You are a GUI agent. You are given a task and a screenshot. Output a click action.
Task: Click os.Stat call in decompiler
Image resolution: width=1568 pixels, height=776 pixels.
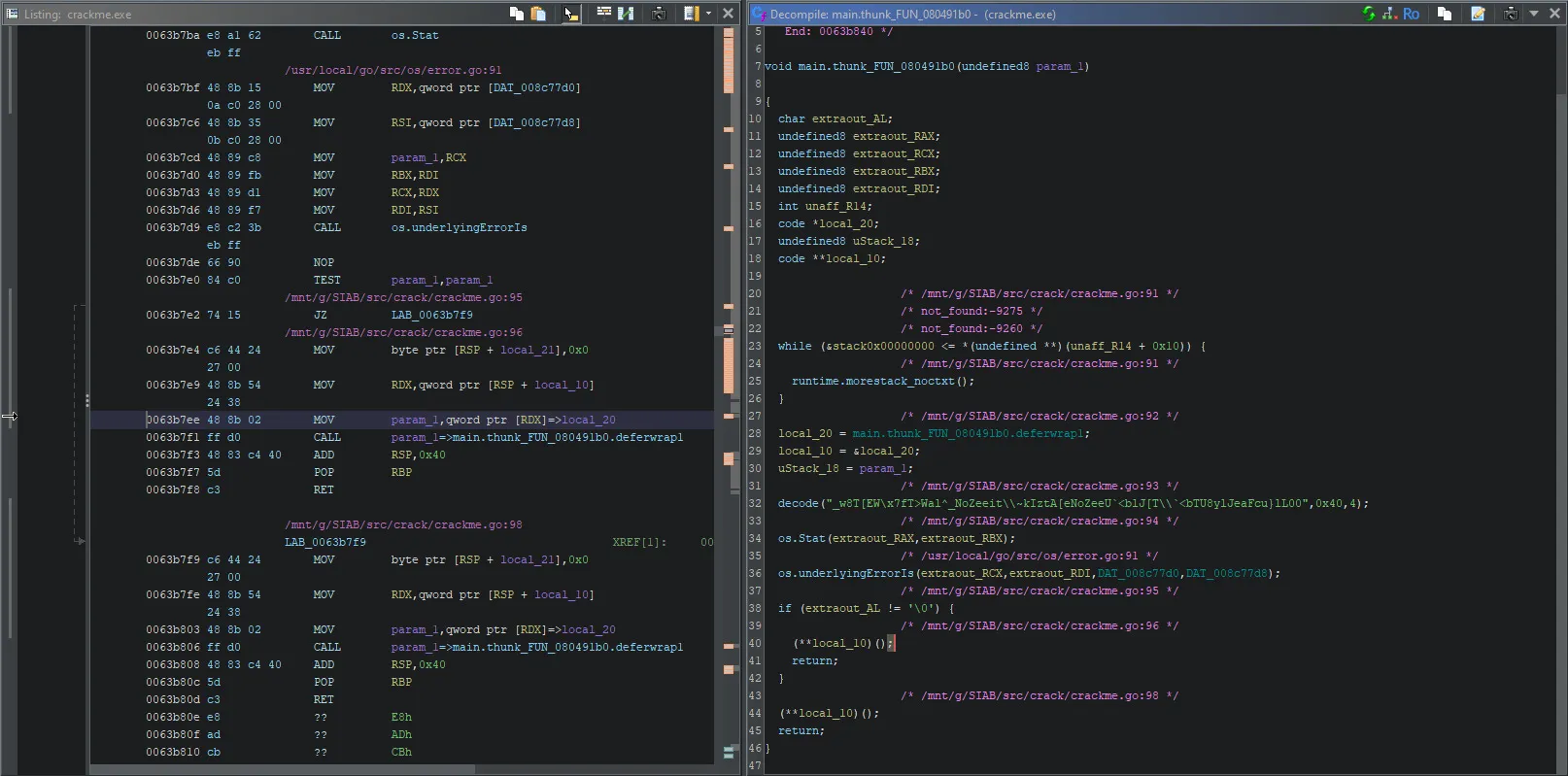click(x=801, y=538)
